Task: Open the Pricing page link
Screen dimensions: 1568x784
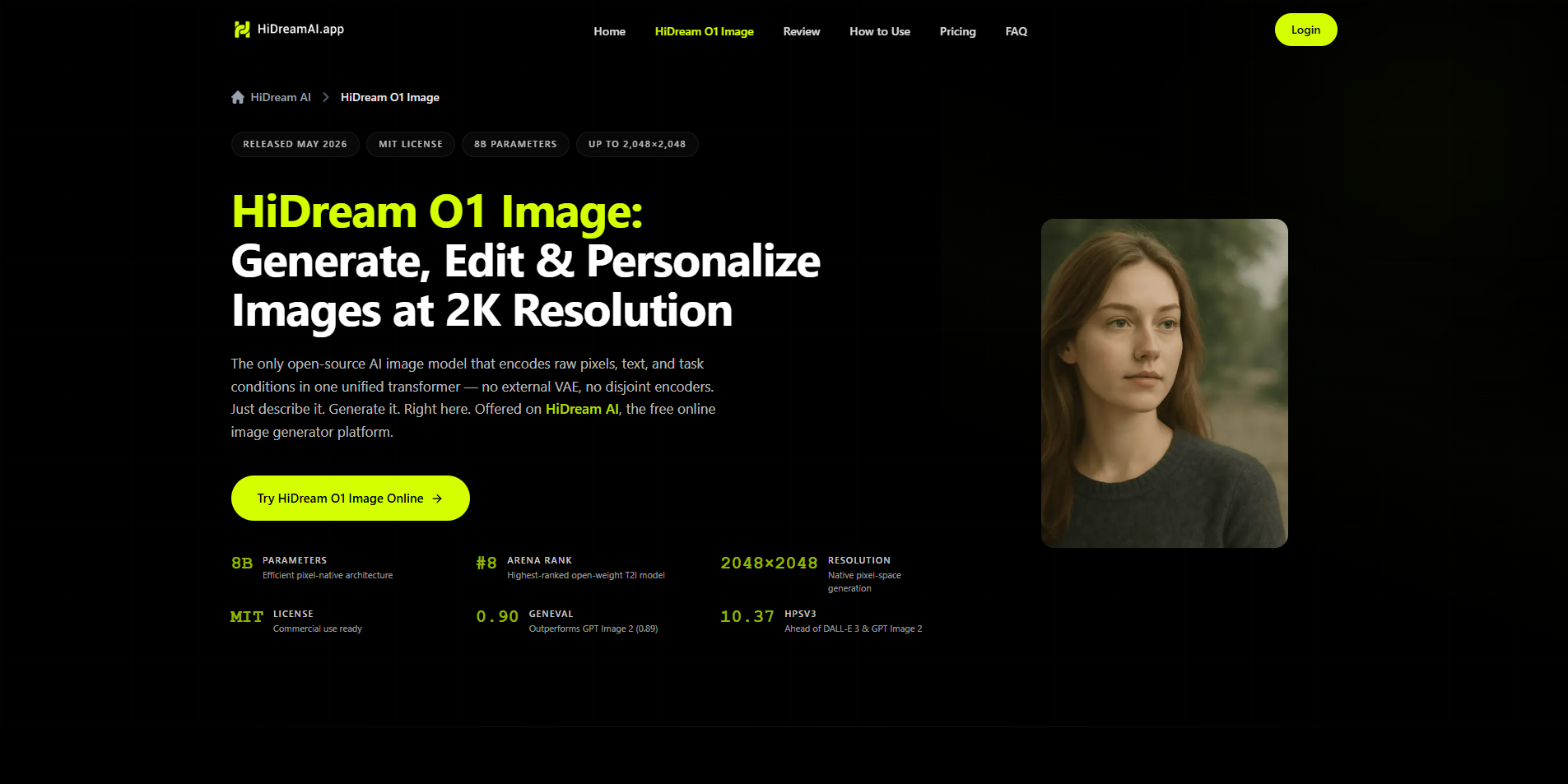Action: coord(958,31)
